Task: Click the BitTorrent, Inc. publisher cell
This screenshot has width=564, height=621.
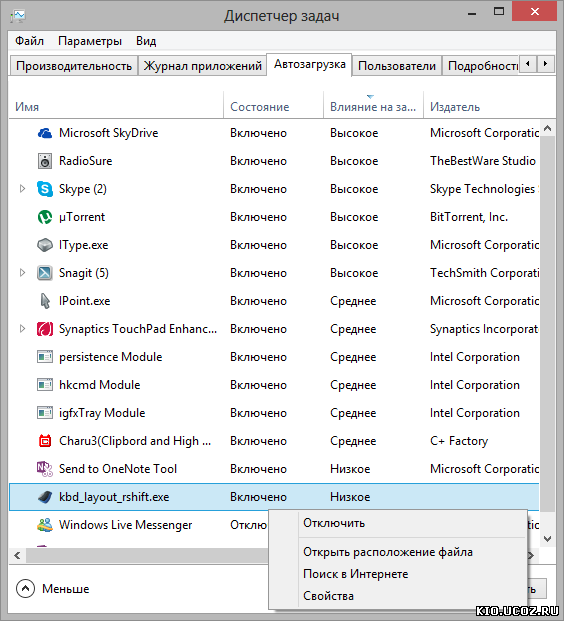Action: coord(469,217)
